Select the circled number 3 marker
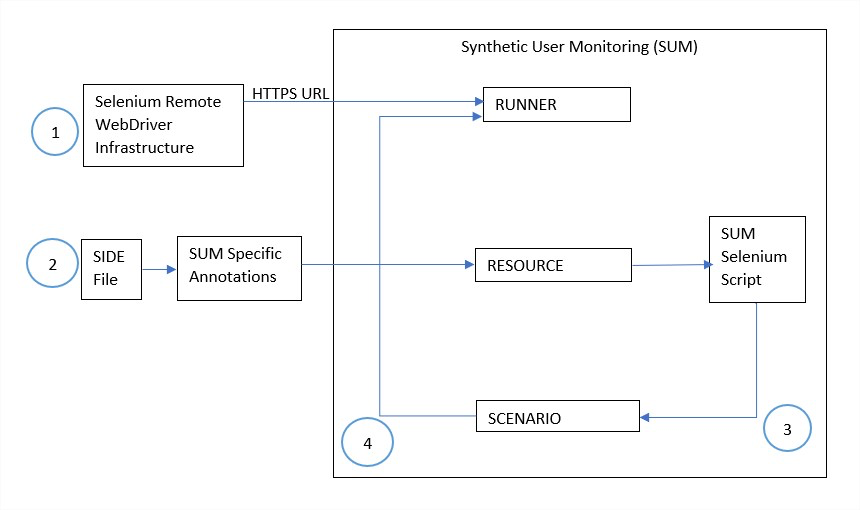Image resolution: width=860 pixels, height=510 pixels. (x=786, y=429)
